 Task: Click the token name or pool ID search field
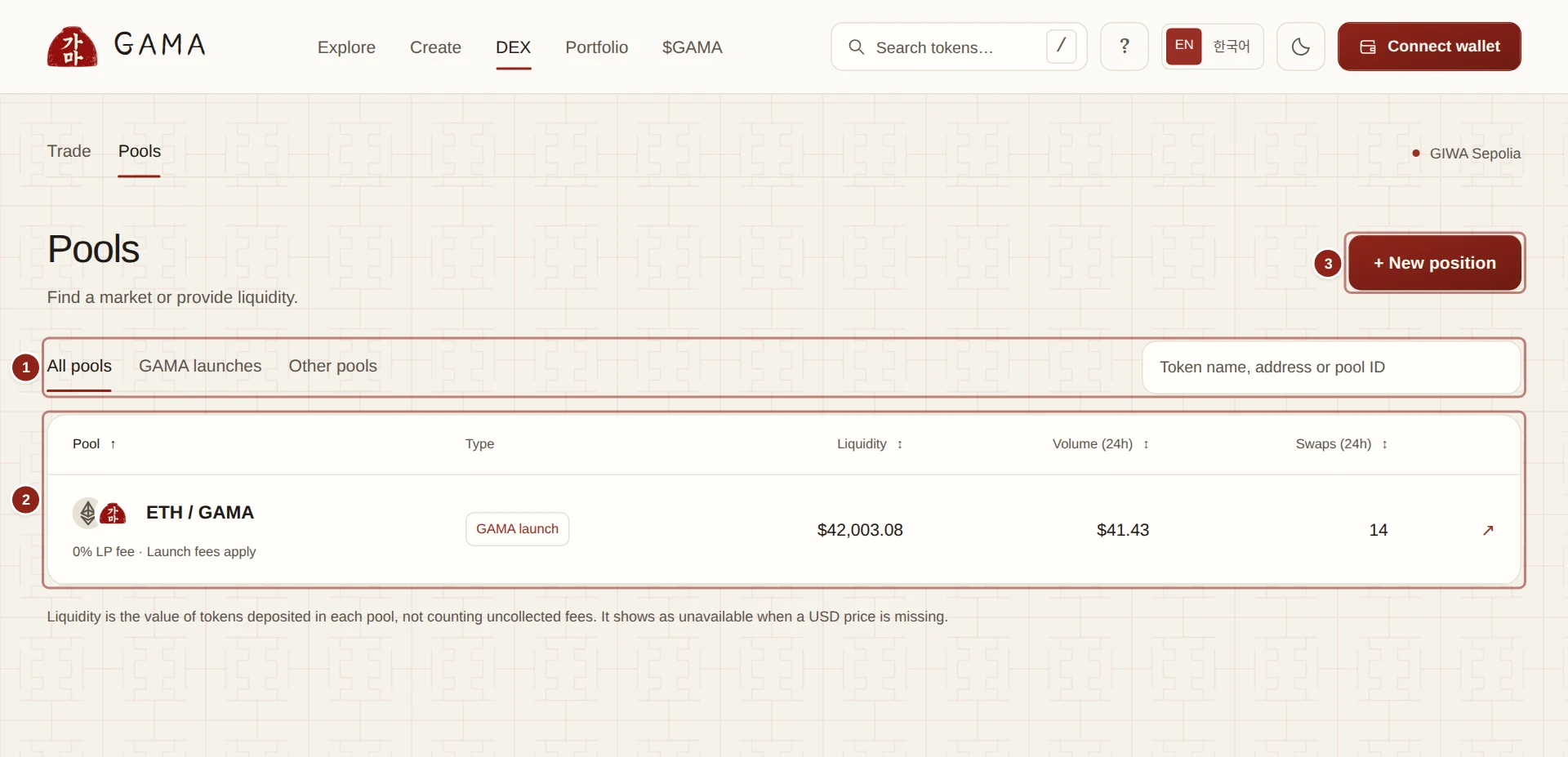[1330, 367]
